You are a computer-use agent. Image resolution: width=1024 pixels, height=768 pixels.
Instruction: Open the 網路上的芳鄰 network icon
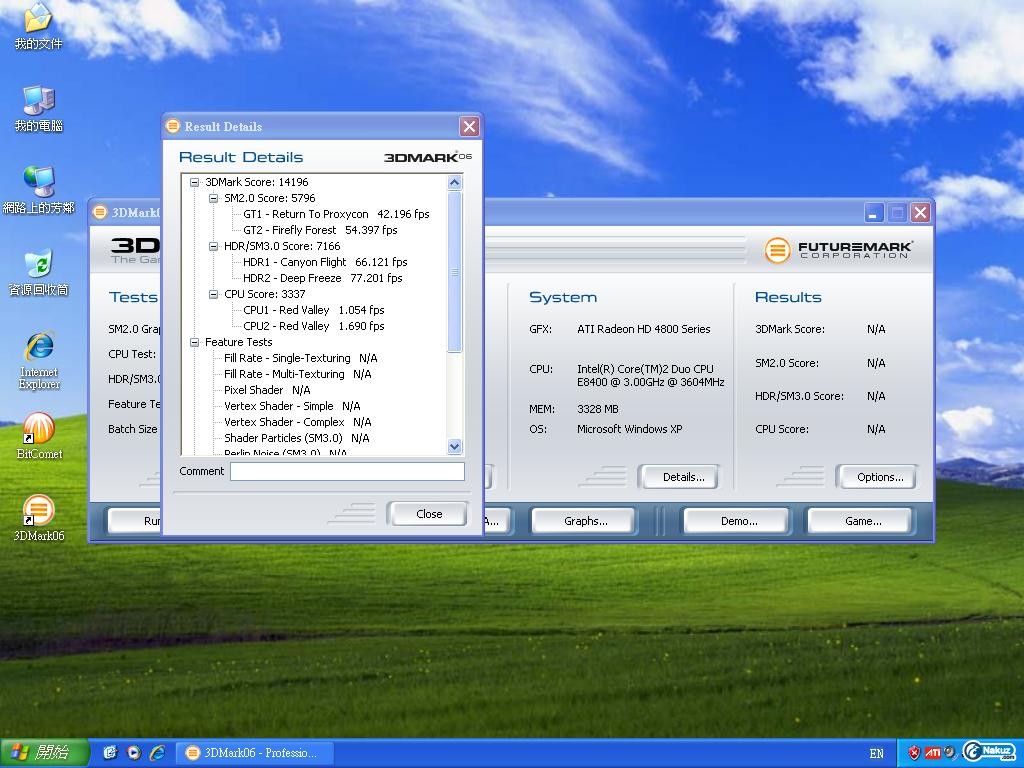point(38,183)
